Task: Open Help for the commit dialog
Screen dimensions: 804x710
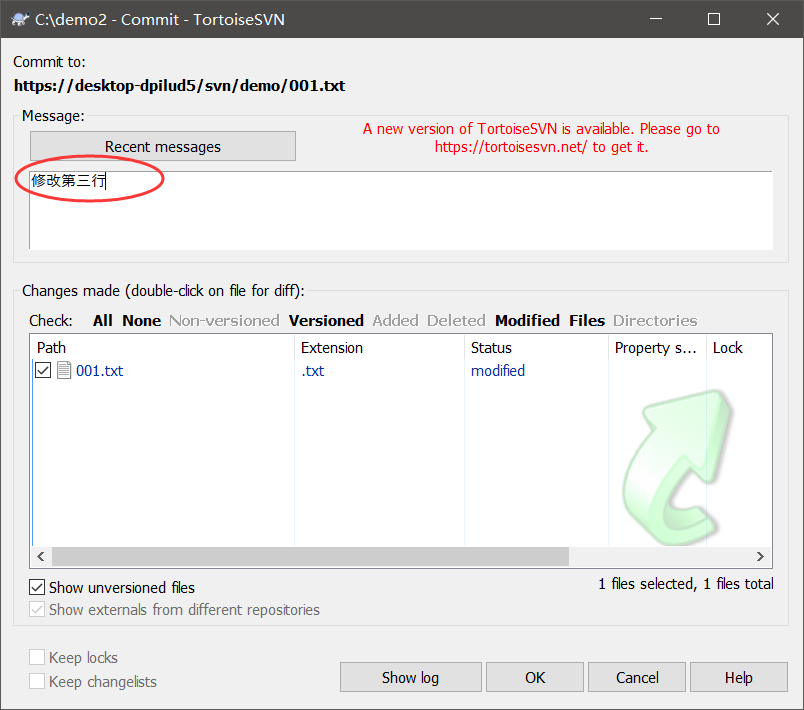Action: [x=738, y=677]
